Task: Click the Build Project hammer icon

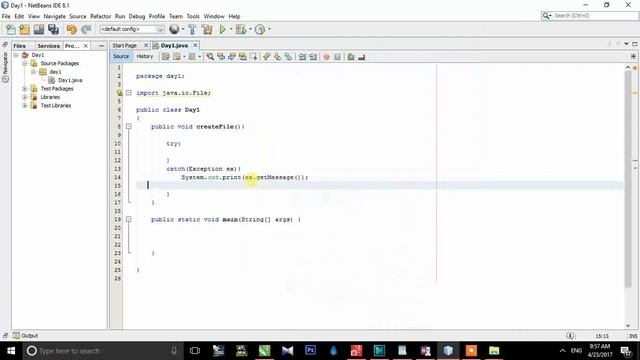Action: click(x=192, y=29)
